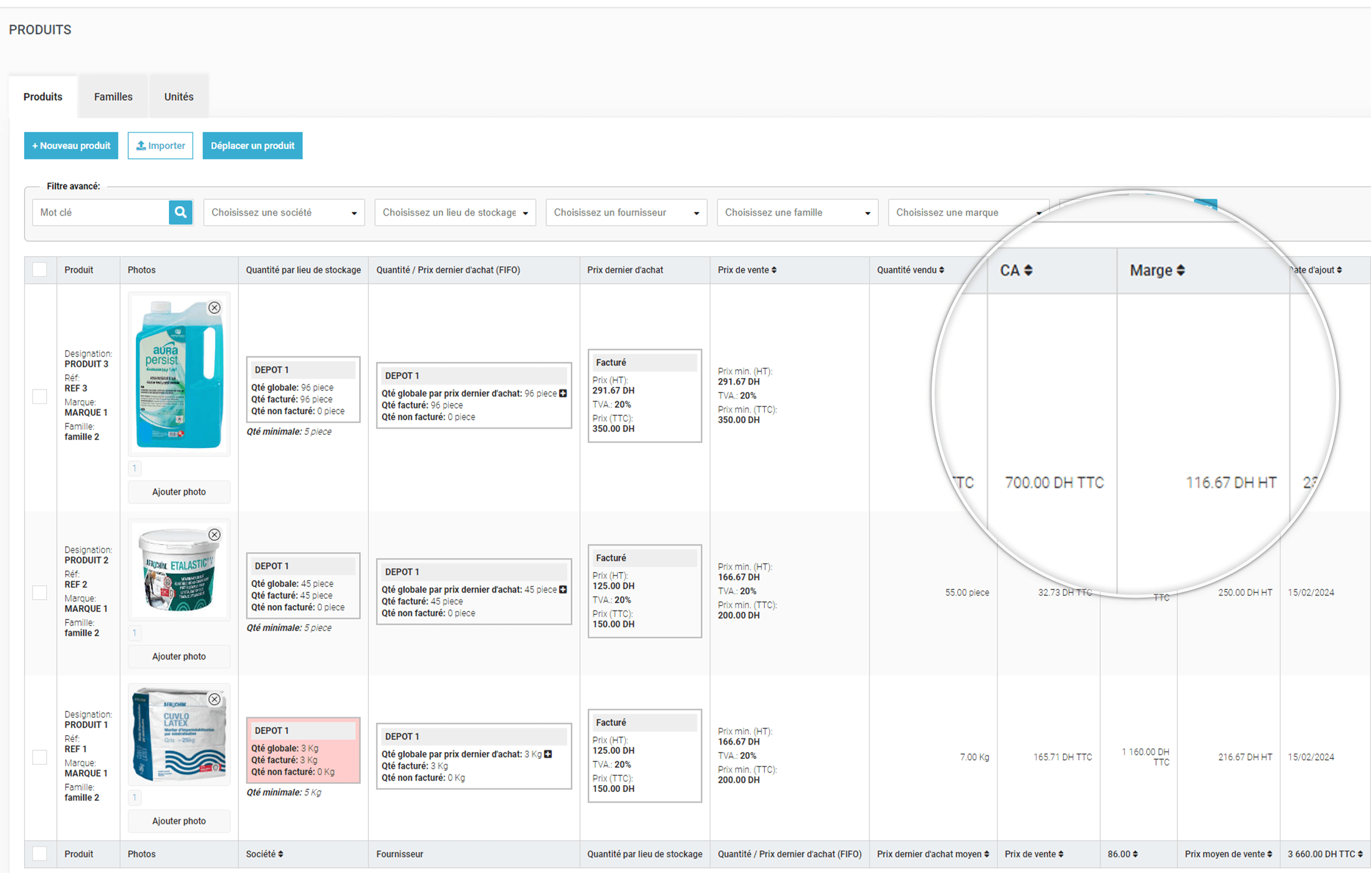
Task: Remove the PRODUIT 3 photo with its X icon
Action: pos(214,308)
